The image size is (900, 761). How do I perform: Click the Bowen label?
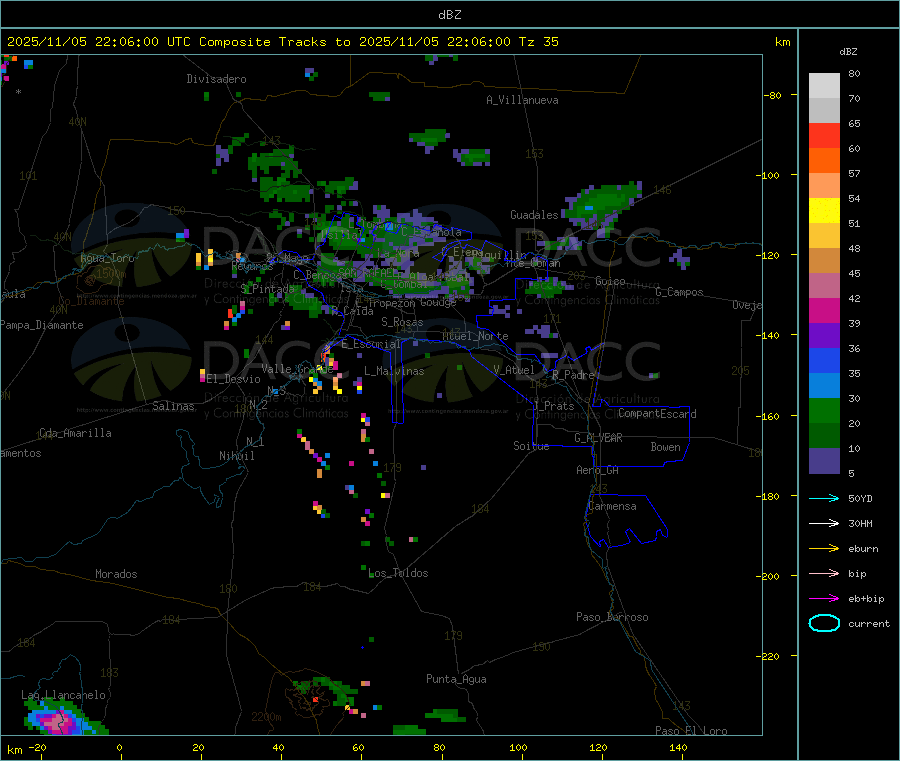pos(665,447)
